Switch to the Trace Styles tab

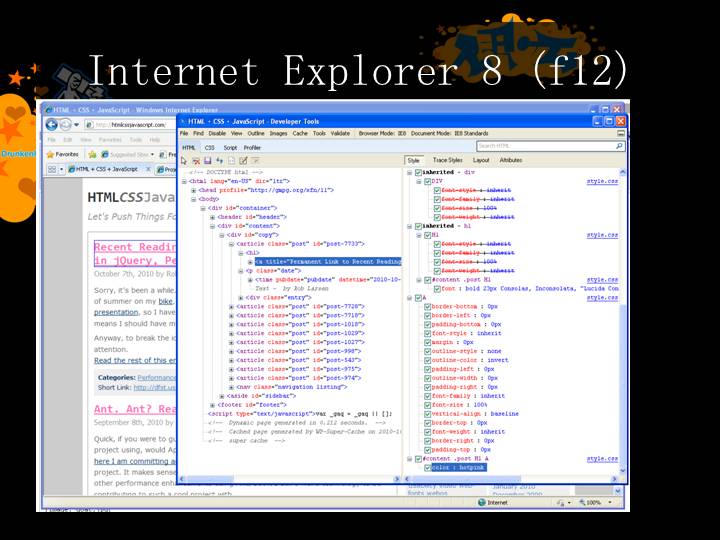pos(447,160)
